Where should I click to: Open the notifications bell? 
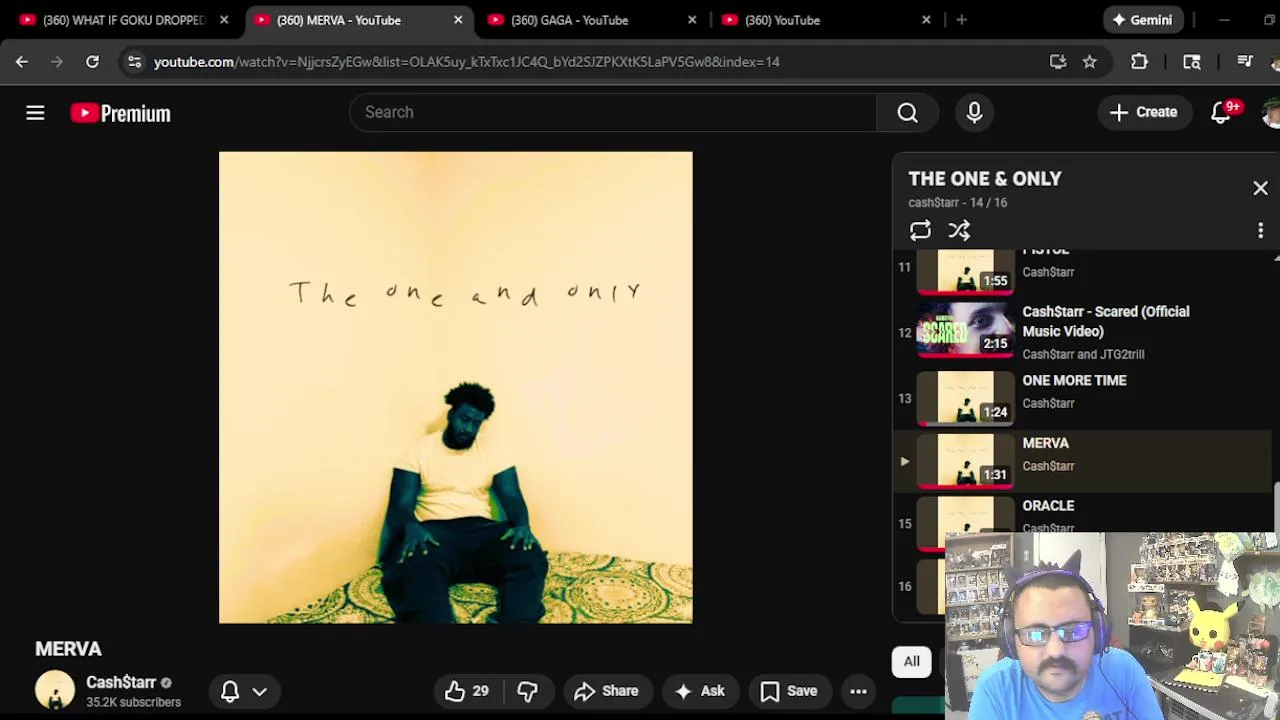1221,113
